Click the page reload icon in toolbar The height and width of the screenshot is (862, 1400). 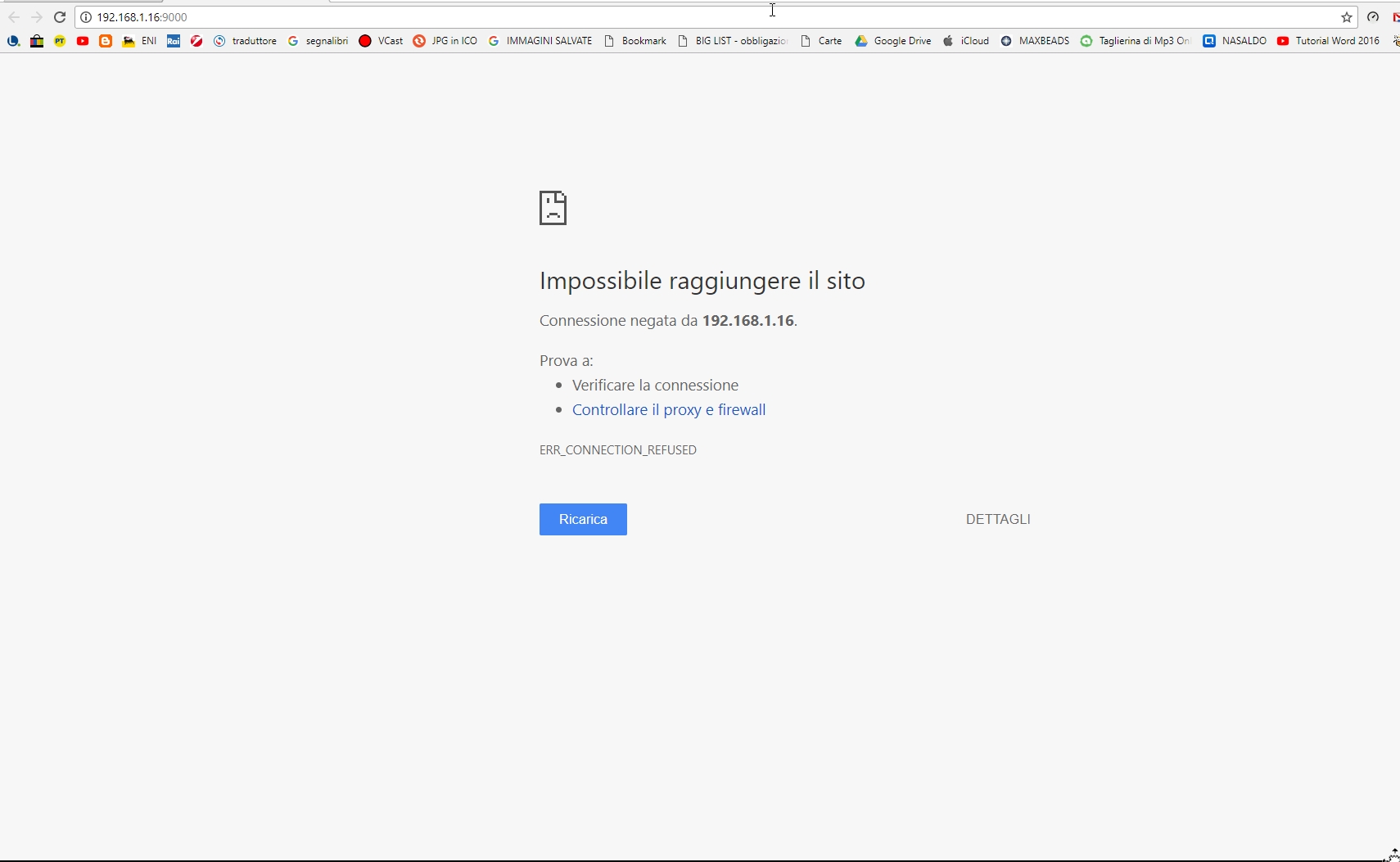coord(60,17)
